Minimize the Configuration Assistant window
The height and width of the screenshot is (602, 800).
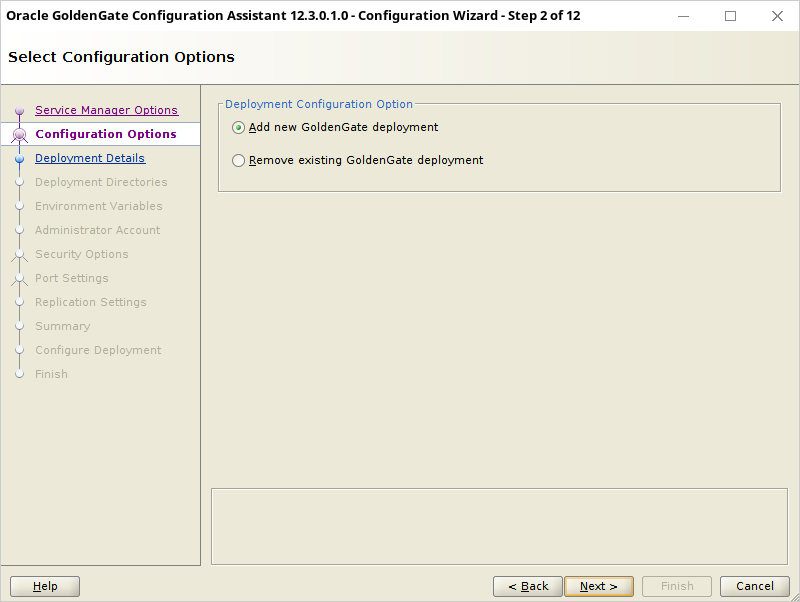coord(683,16)
